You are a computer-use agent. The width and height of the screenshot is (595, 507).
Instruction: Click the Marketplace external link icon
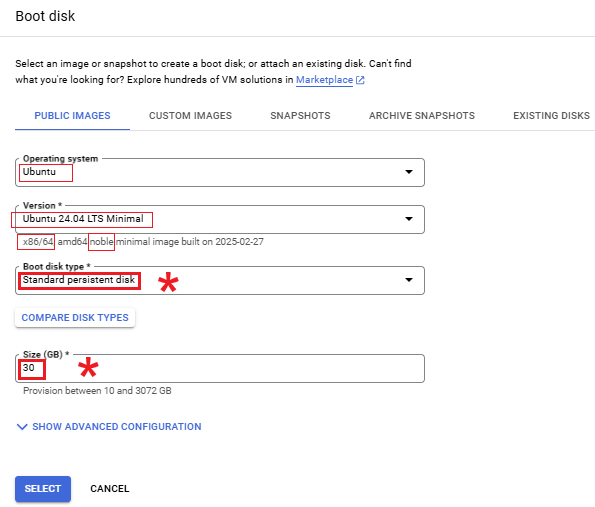click(360, 80)
